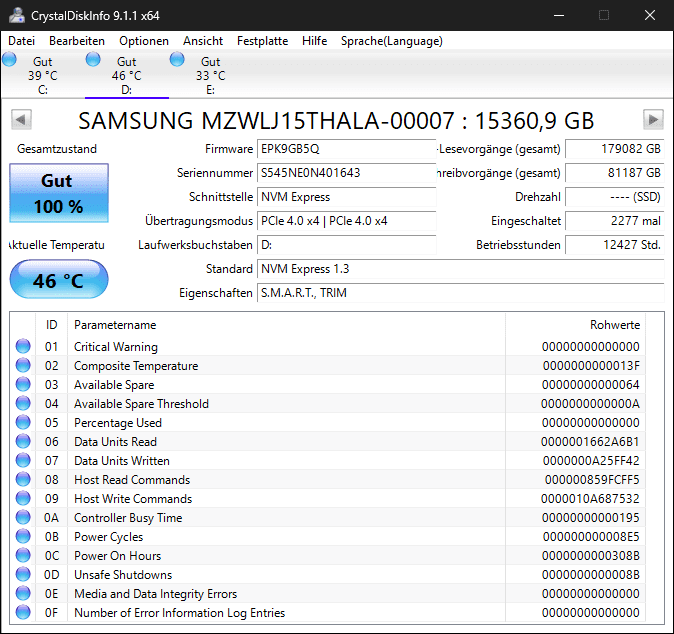Select the Data Units Read parameter name

point(115,441)
